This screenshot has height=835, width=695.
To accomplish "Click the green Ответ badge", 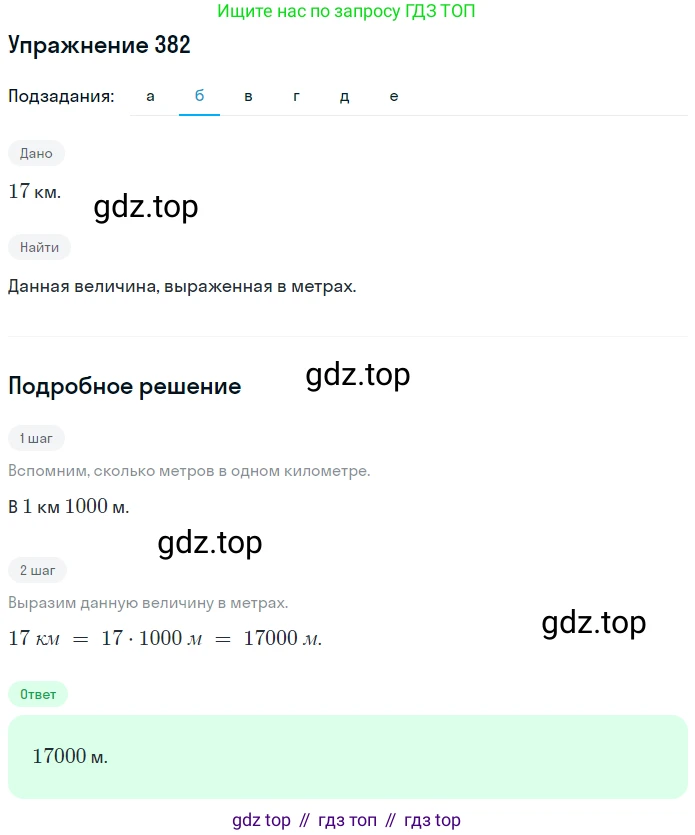I will coord(38,694).
